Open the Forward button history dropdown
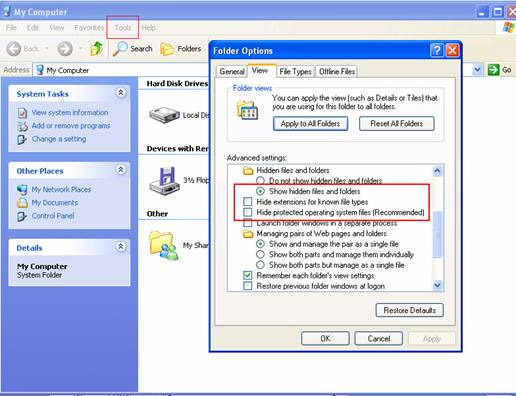 click(80, 49)
